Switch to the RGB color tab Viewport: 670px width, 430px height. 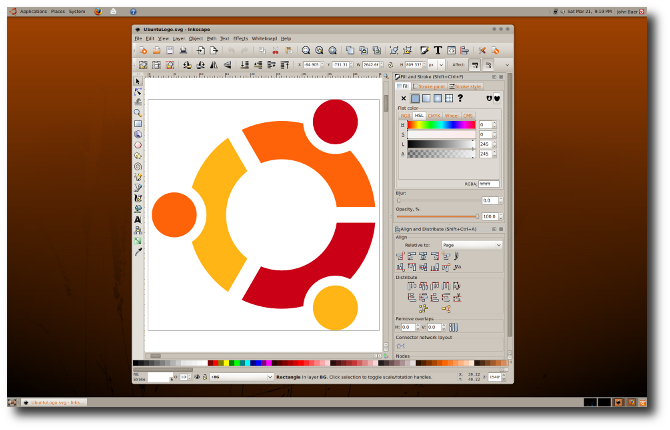(405, 116)
